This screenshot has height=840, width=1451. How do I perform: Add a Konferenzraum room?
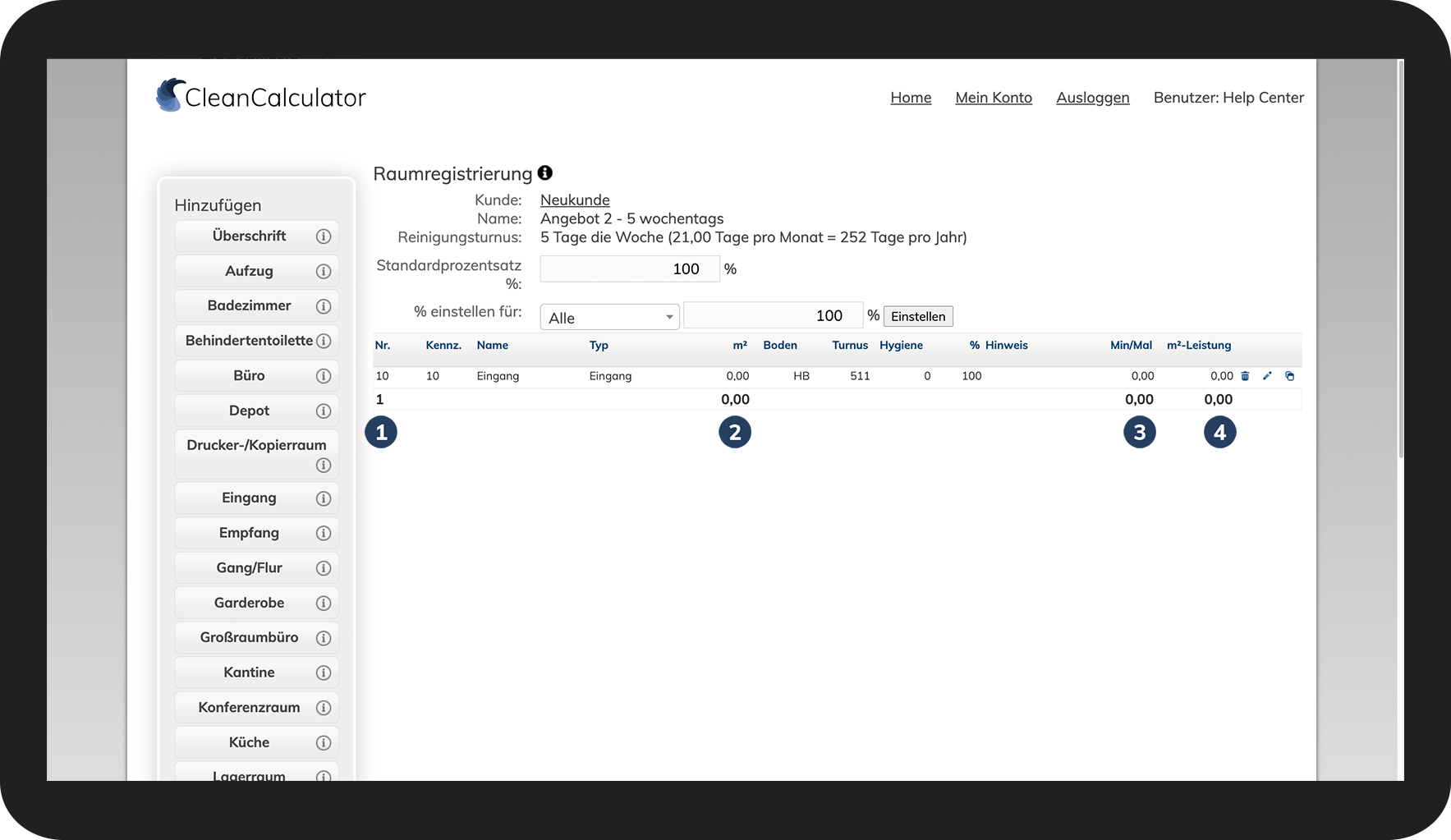click(x=249, y=707)
